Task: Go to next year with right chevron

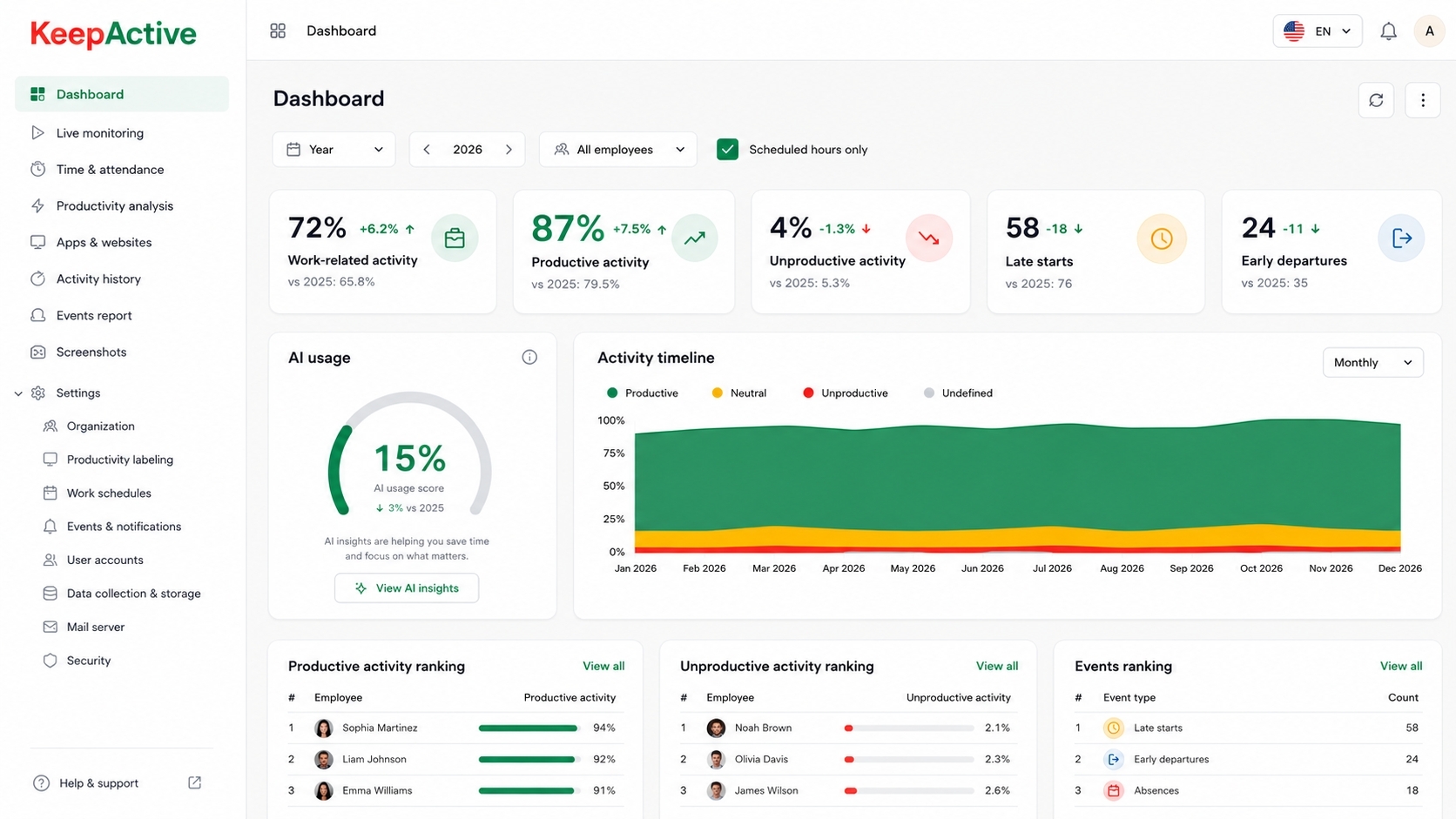Action: [509, 150]
